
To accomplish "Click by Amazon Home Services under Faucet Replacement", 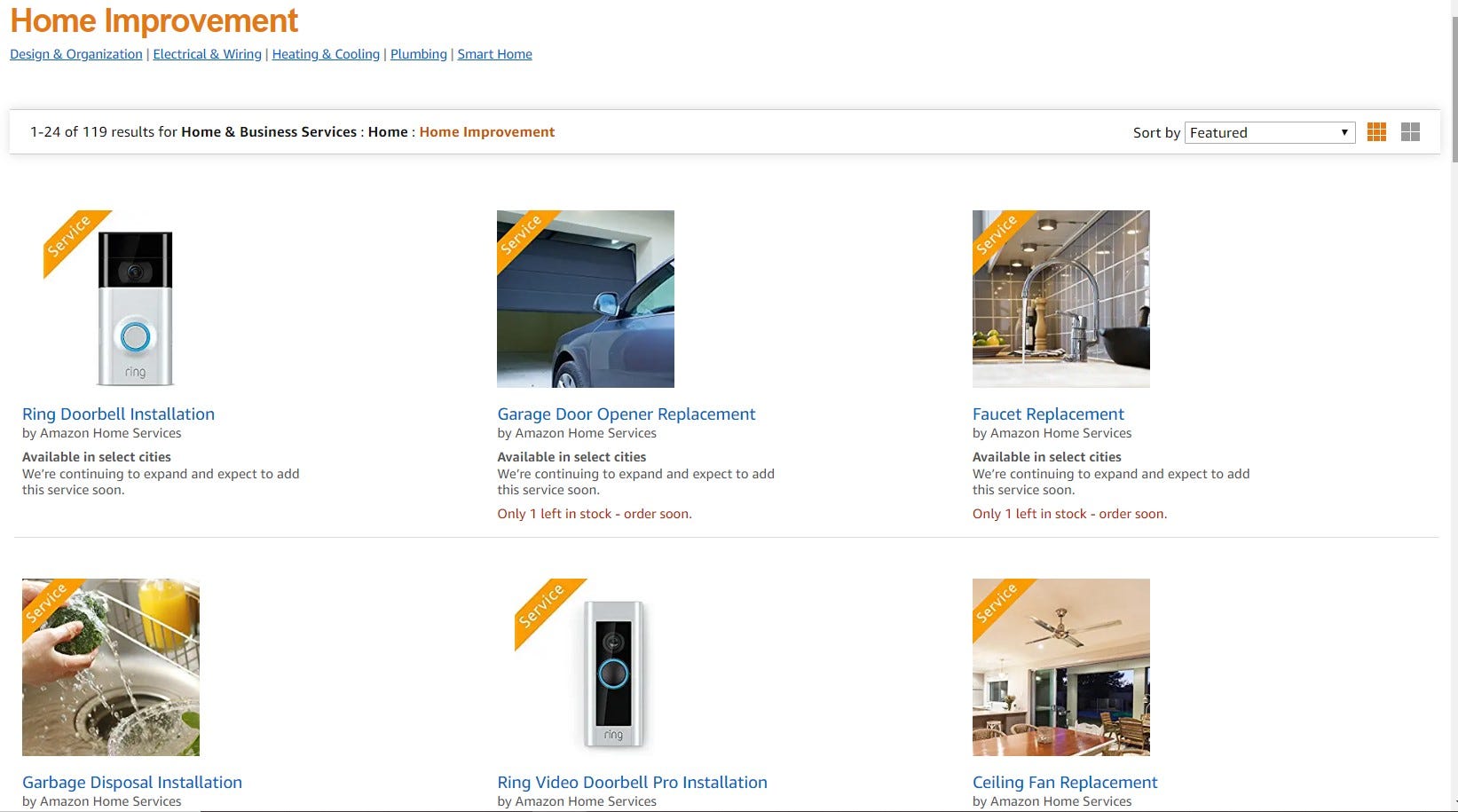I will pos(1052,433).
